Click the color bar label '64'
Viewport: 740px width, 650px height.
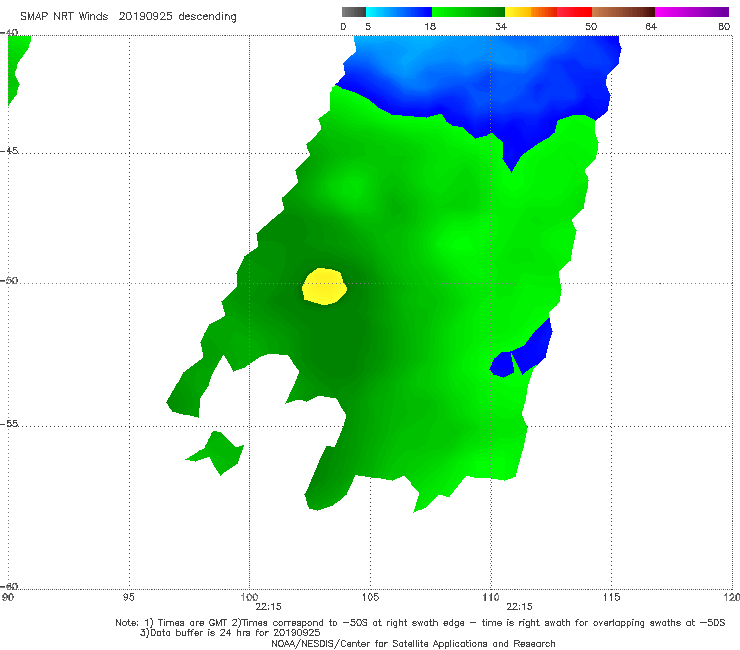[x=651, y=27]
